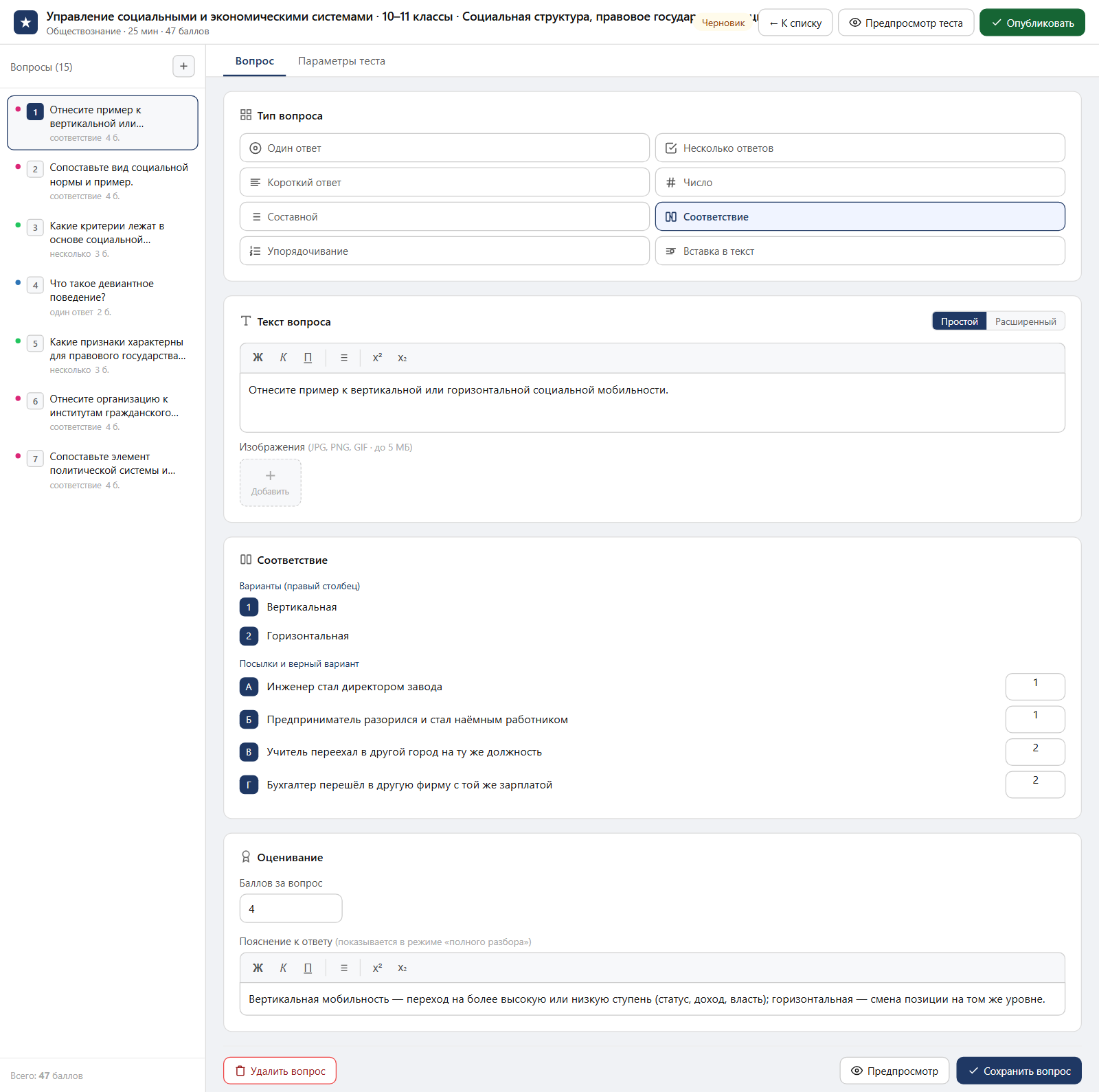Click the 'Опубликовать' button
The height and width of the screenshot is (1092, 1099).
(x=1032, y=23)
